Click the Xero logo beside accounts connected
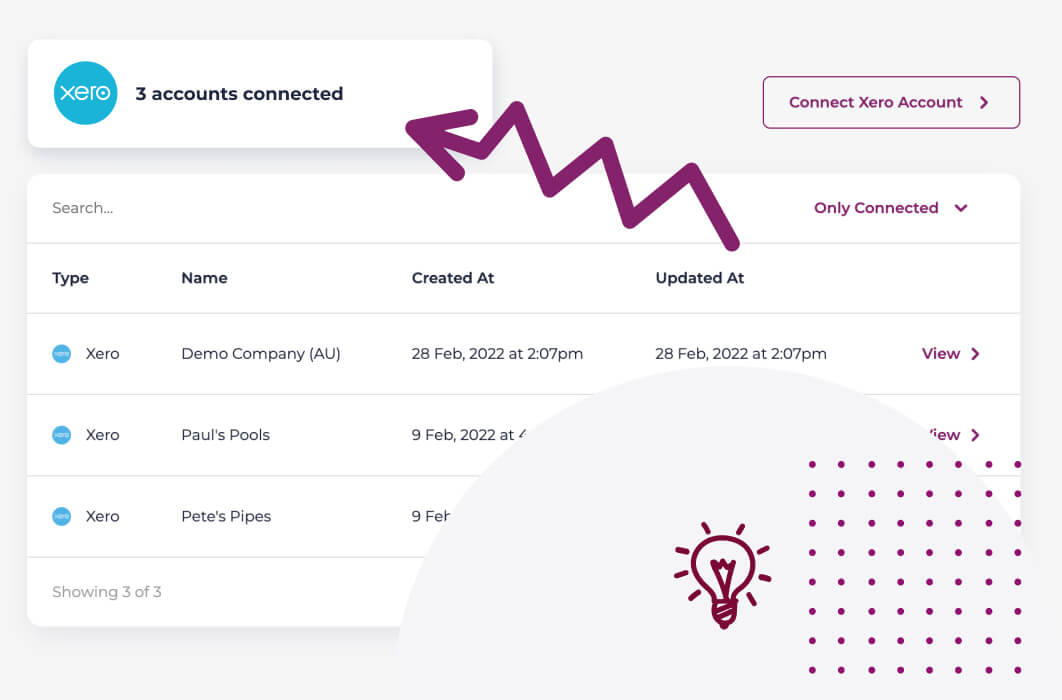 point(86,94)
